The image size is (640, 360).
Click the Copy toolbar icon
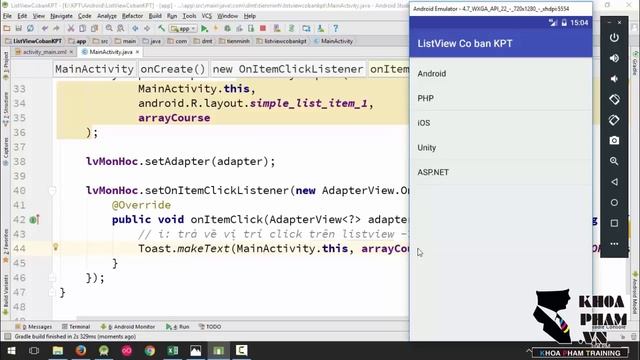click(82, 29)
